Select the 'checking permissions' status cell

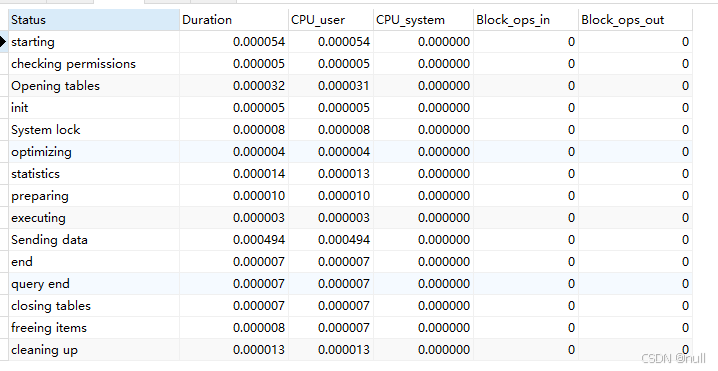94,64
